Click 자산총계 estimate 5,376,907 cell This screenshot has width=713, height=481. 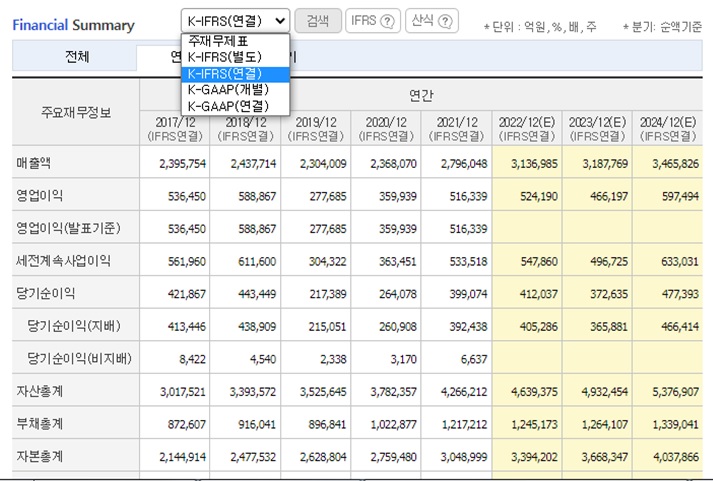(675, 392)
